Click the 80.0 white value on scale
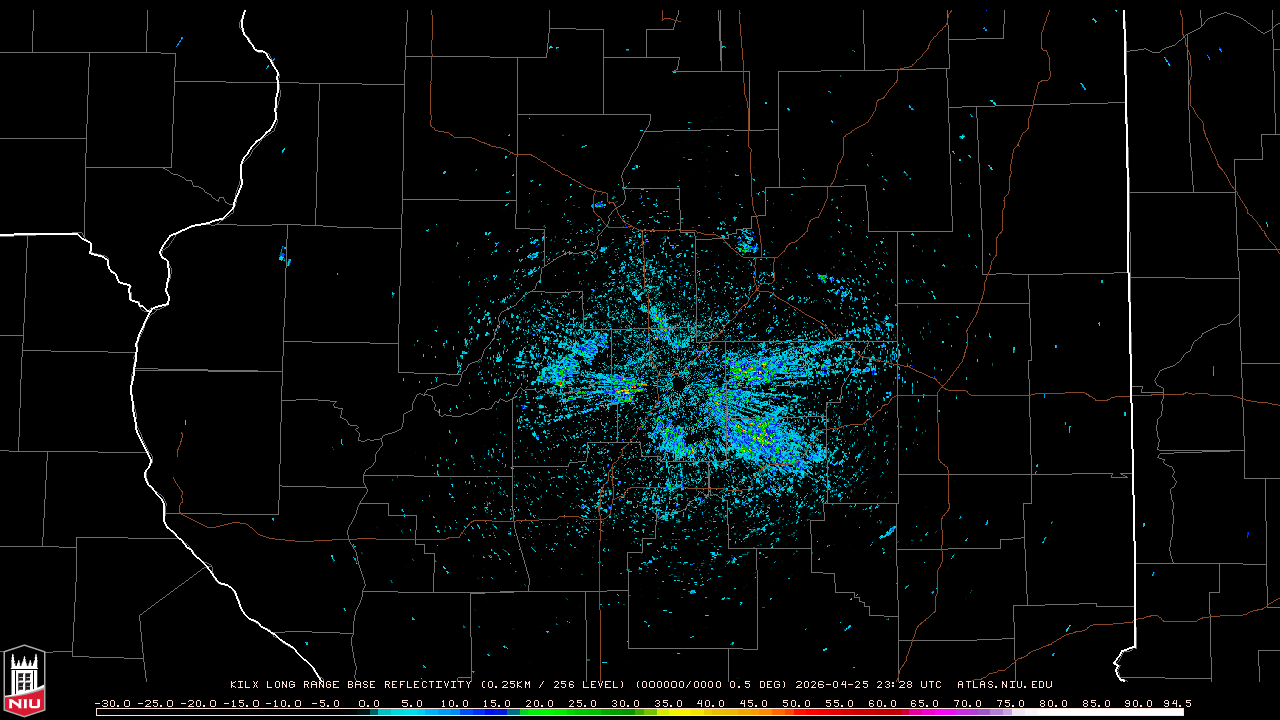This screenshot has height=720, width=1280. tap(1054, 703)
